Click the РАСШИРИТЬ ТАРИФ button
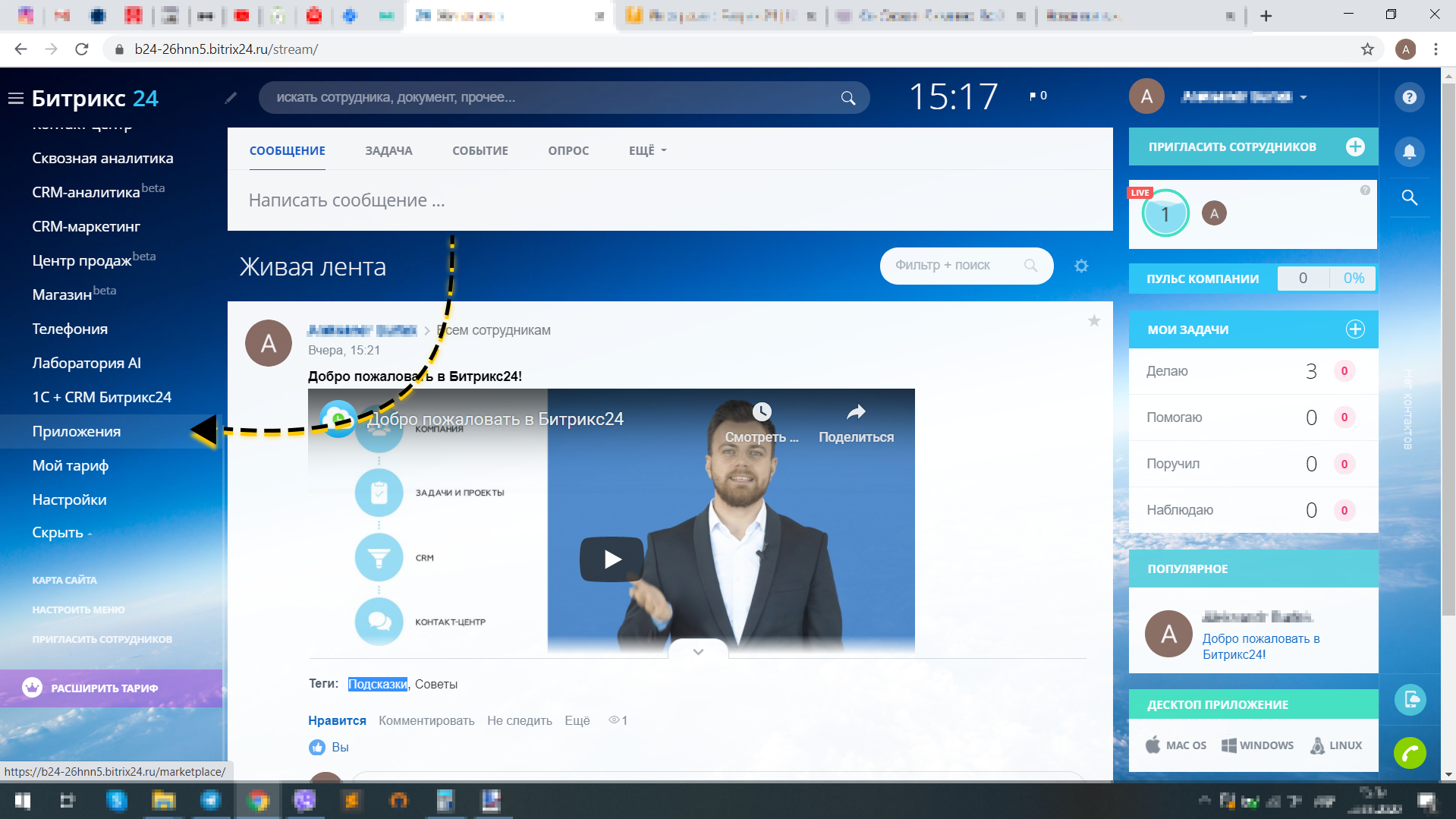 coord(104,688)
